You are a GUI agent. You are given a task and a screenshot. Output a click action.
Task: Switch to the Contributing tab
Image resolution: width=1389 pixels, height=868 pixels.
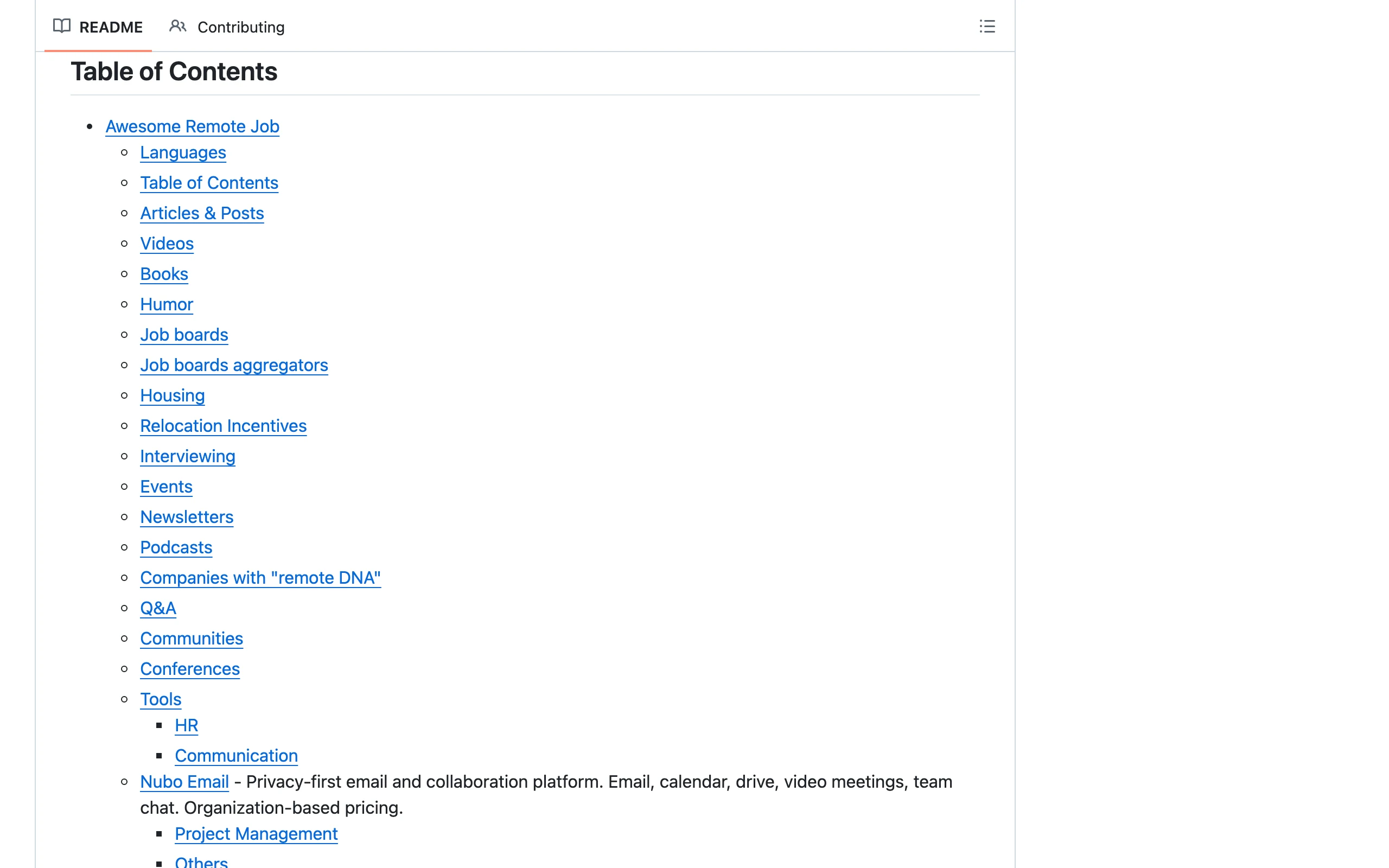(x=227, y=27)
